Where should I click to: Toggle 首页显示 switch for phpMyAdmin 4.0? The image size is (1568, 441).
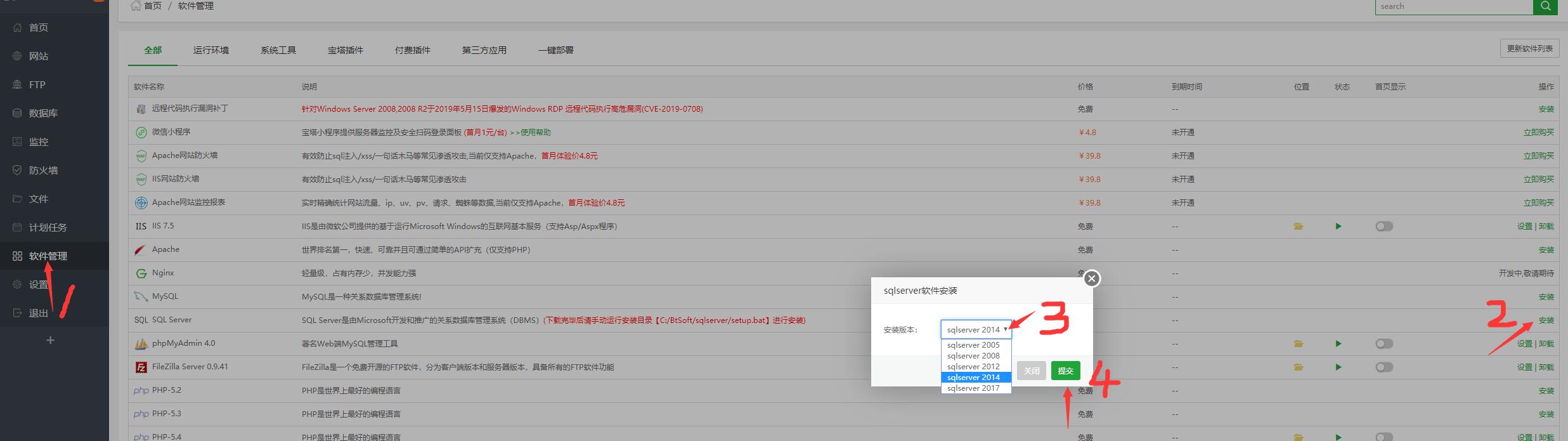coord(1384,344)
